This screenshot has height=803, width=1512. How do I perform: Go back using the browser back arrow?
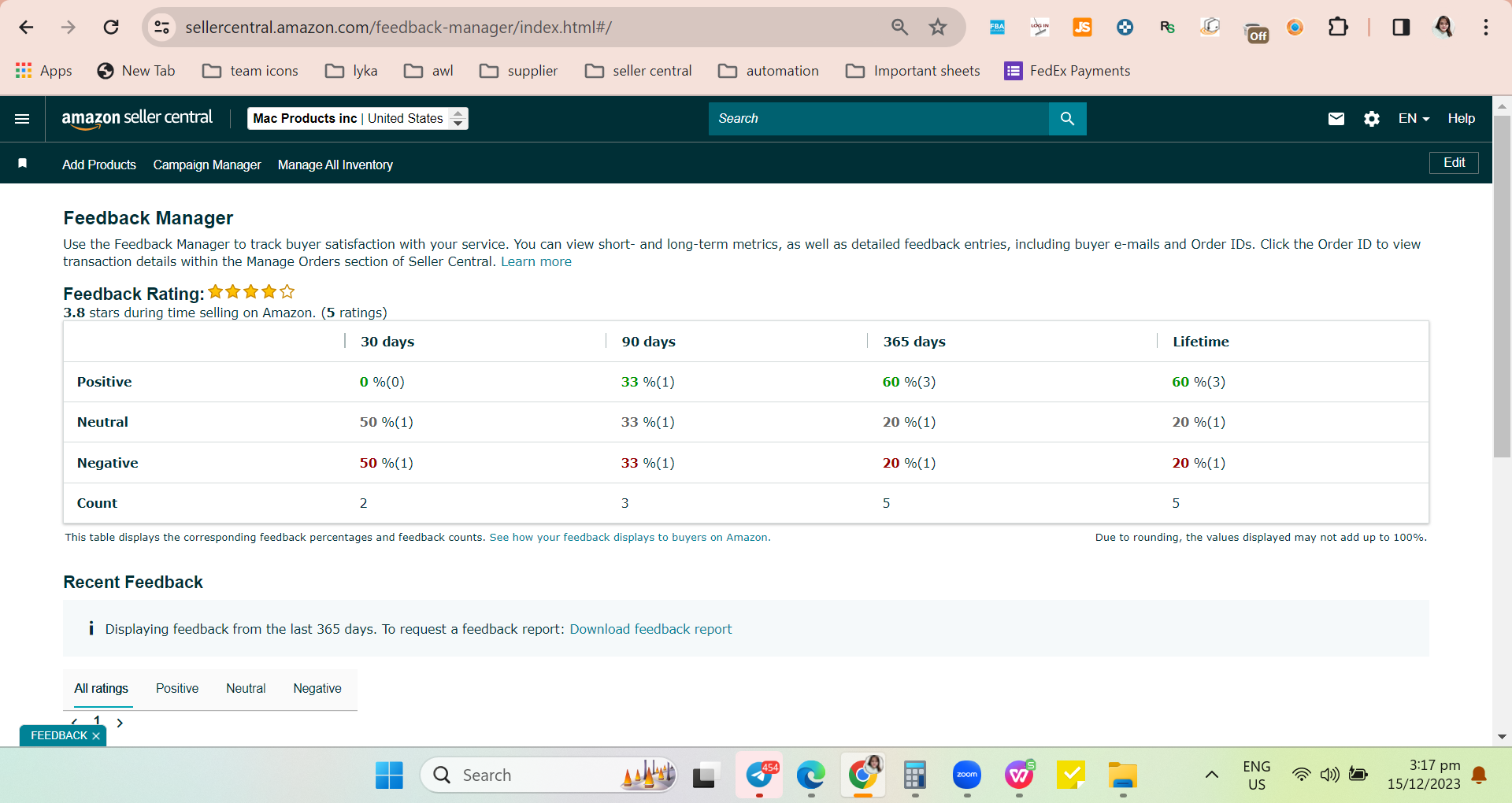point(26,28)
